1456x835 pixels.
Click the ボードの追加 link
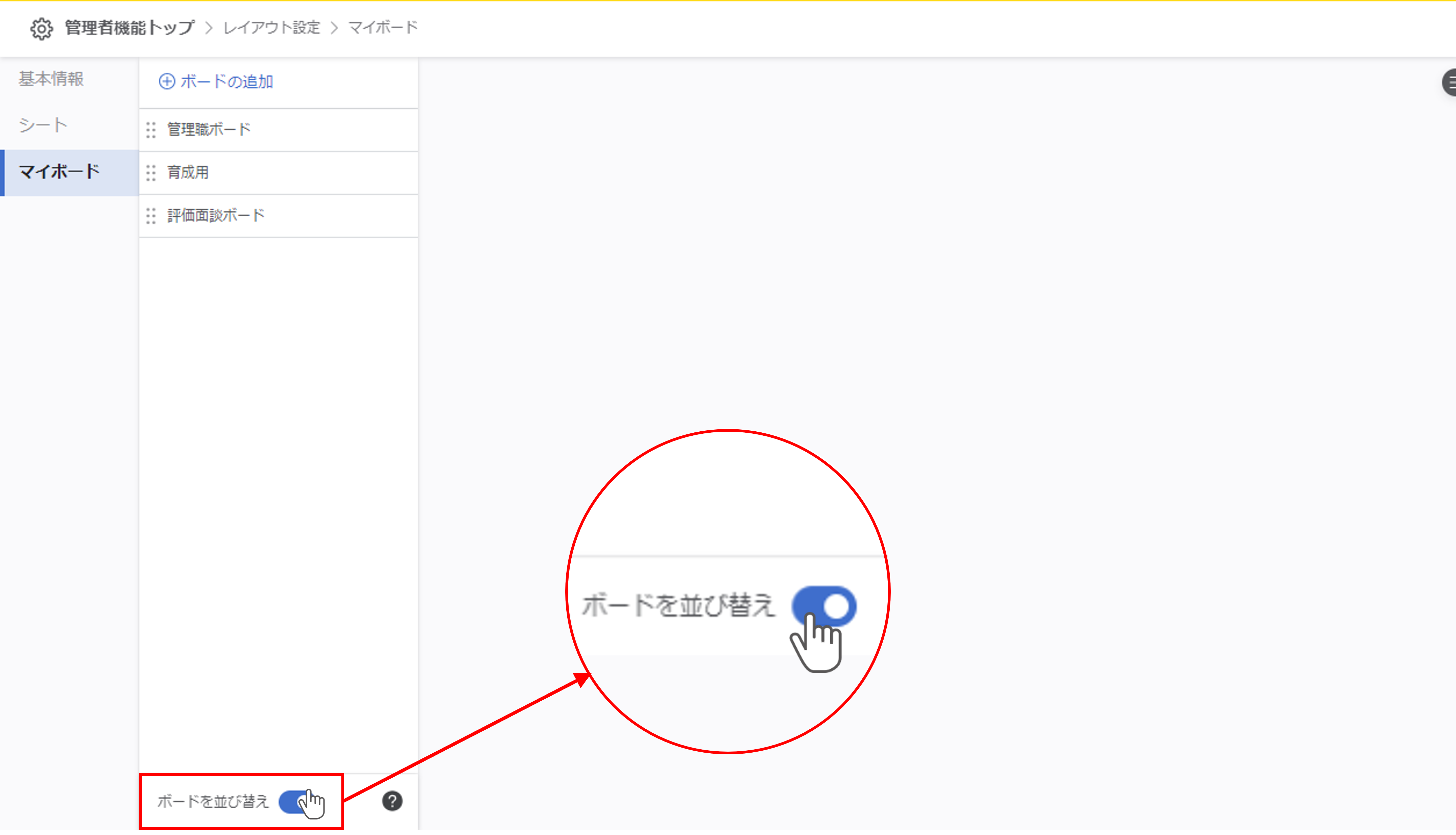[x=227, y=82]
